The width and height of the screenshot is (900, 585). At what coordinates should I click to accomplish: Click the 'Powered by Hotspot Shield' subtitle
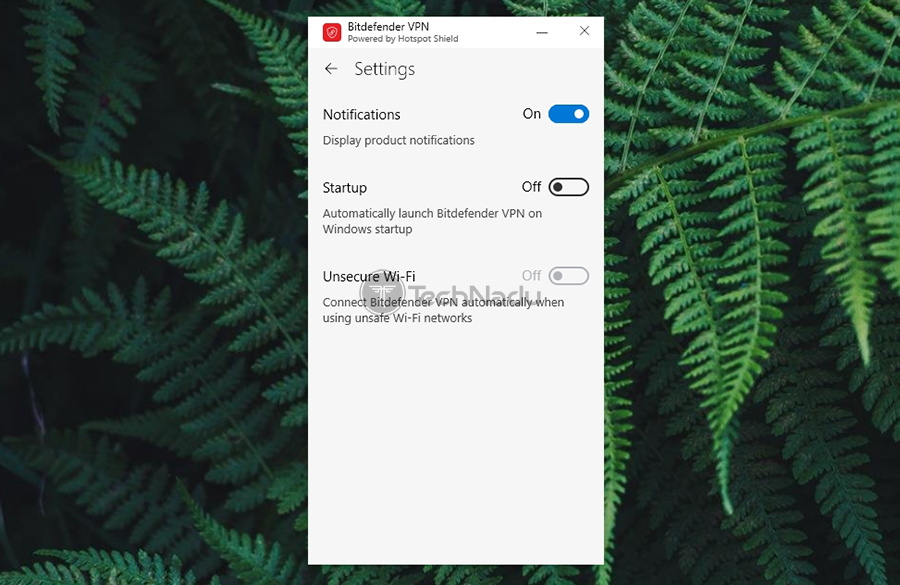(x=402, y=39)
